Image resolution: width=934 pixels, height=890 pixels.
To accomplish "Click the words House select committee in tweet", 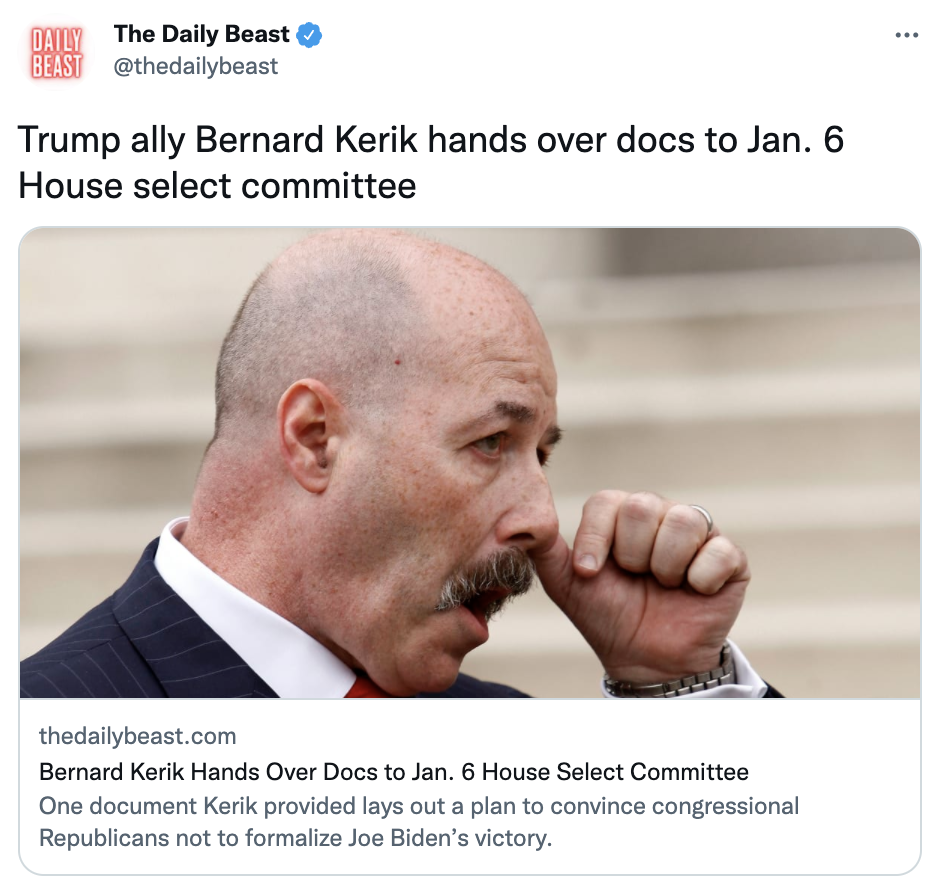I will [217, 185].
